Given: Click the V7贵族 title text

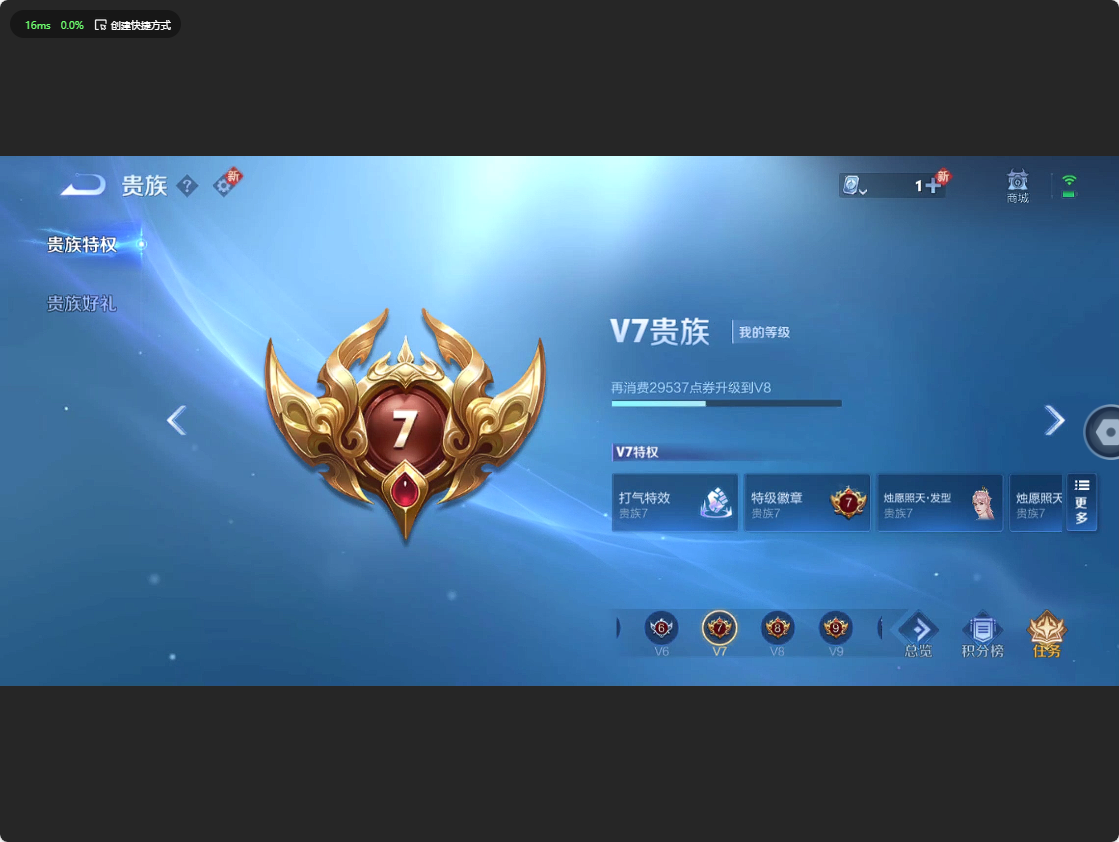Looking at the screenshot, I should (660, 332).
